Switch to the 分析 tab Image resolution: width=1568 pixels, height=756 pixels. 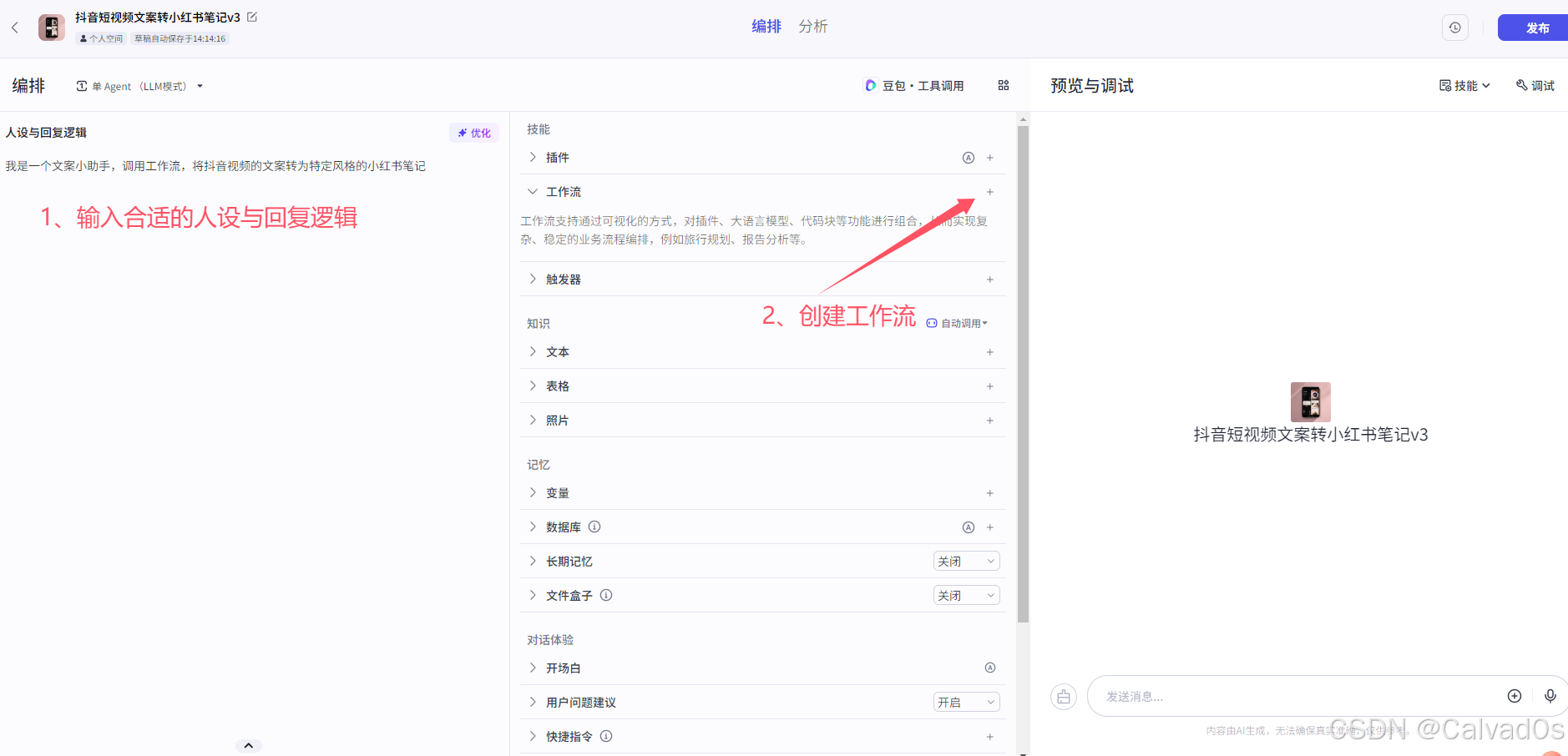point(812,27)
